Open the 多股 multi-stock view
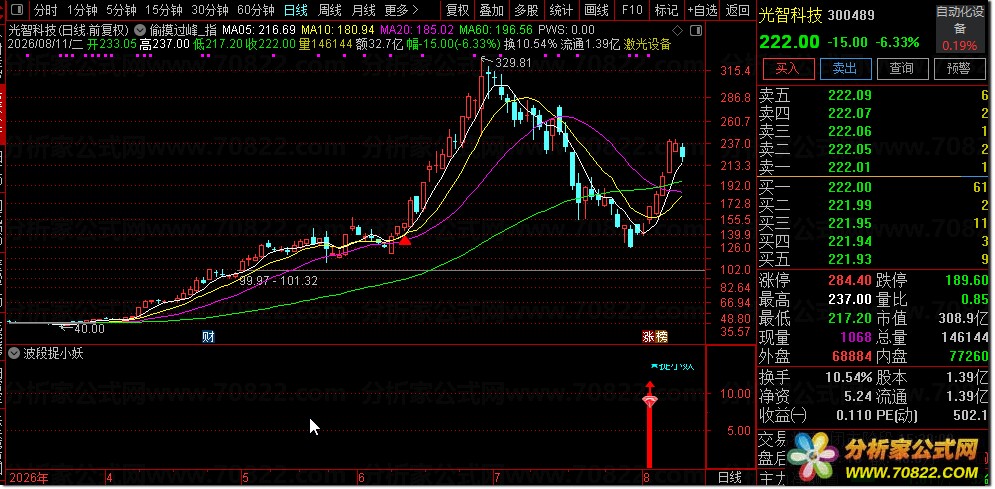The width and height of the screenshot is (995, 489). [x=526, y=10]
